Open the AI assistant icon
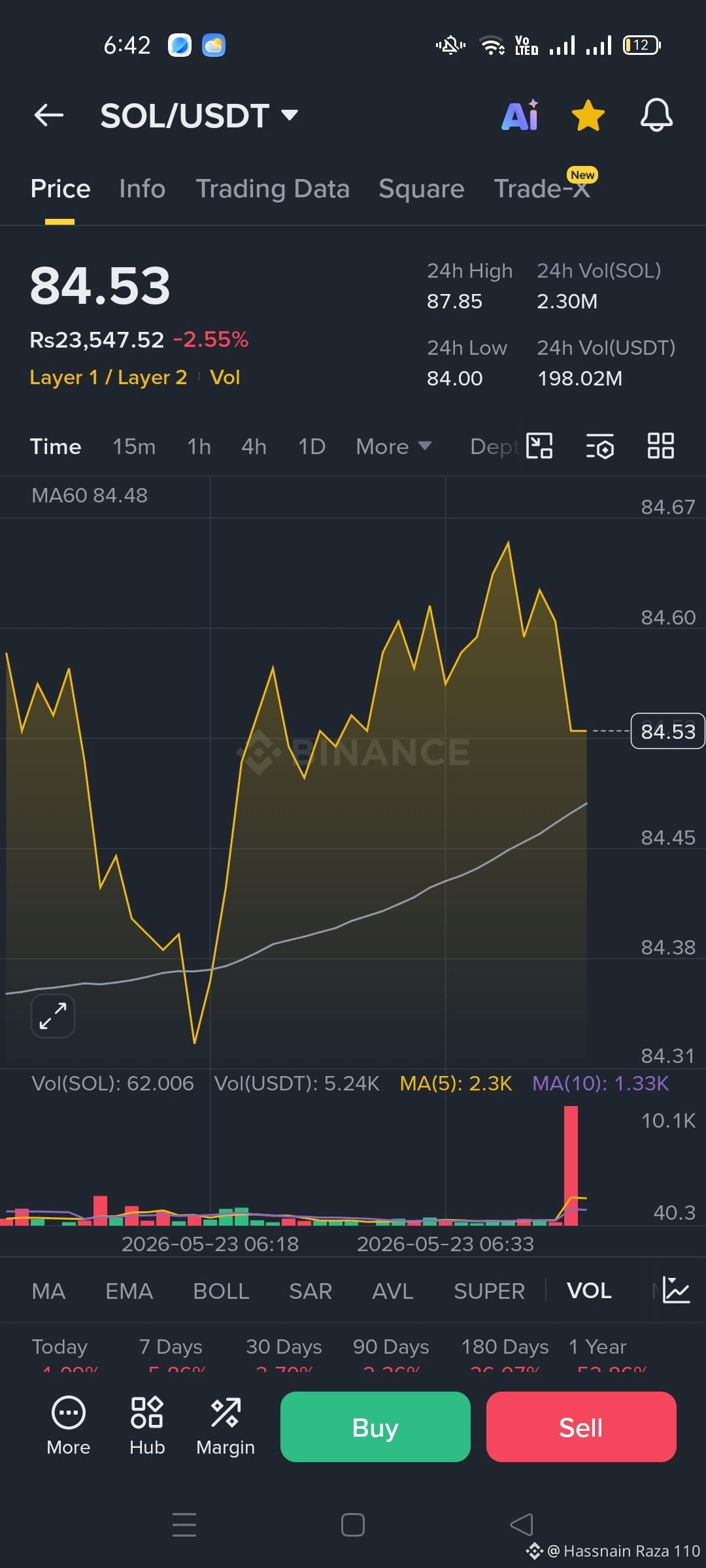Screen dimensions: 706x1568 (x=520, y=116)
